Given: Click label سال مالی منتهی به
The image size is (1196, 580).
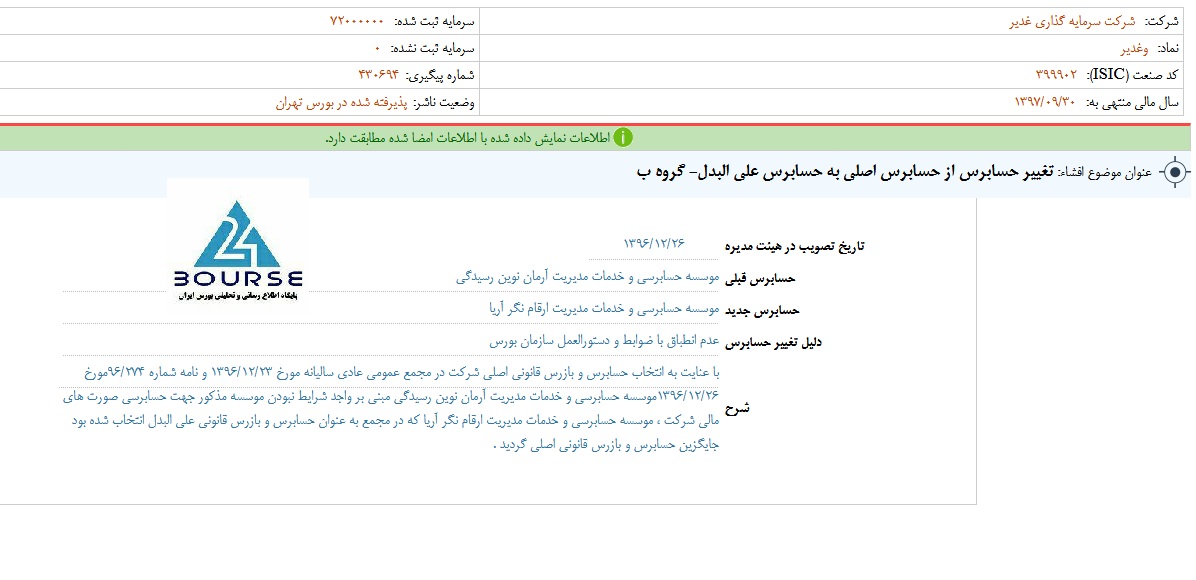Looking at the screenshot, I should pos(1135,103).
